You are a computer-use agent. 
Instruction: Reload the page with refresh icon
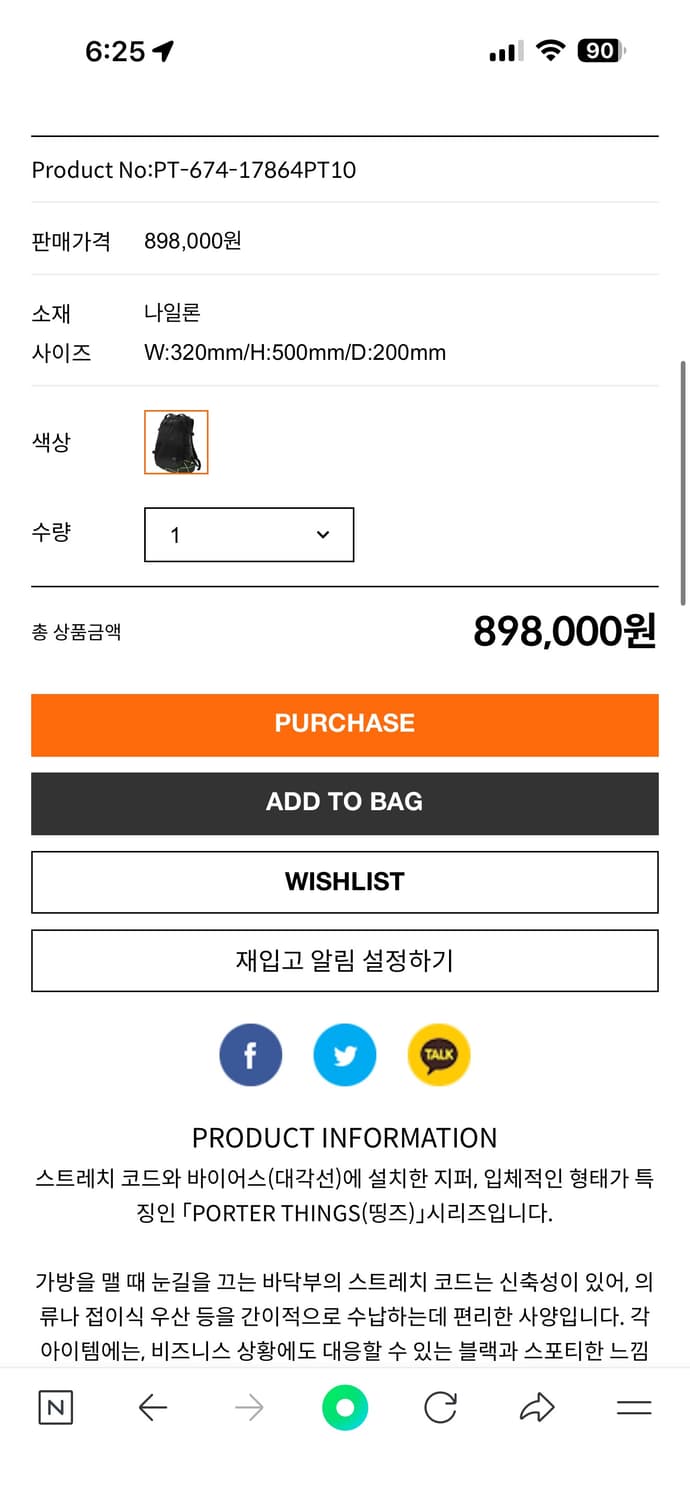(441, 1407)
